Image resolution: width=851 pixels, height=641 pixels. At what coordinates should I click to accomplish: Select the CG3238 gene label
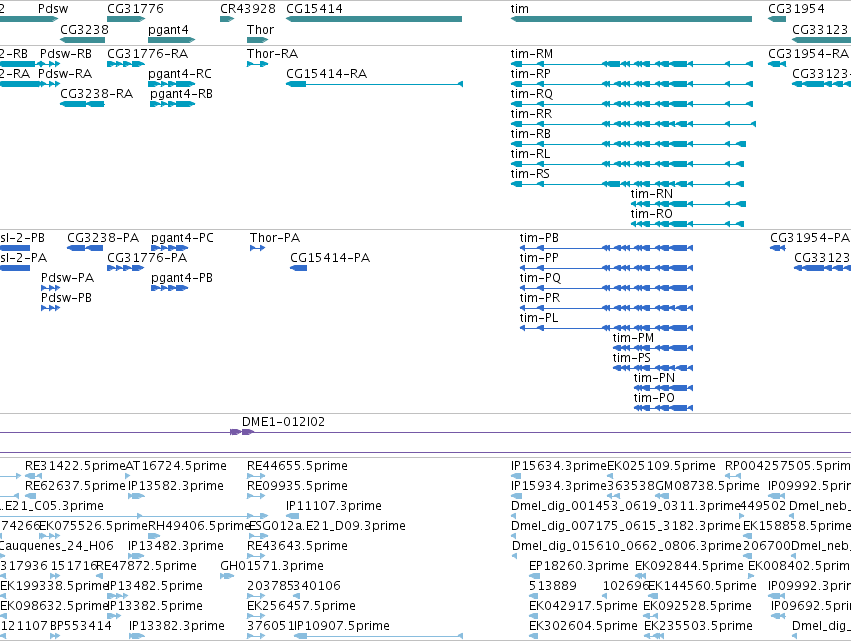84,30
